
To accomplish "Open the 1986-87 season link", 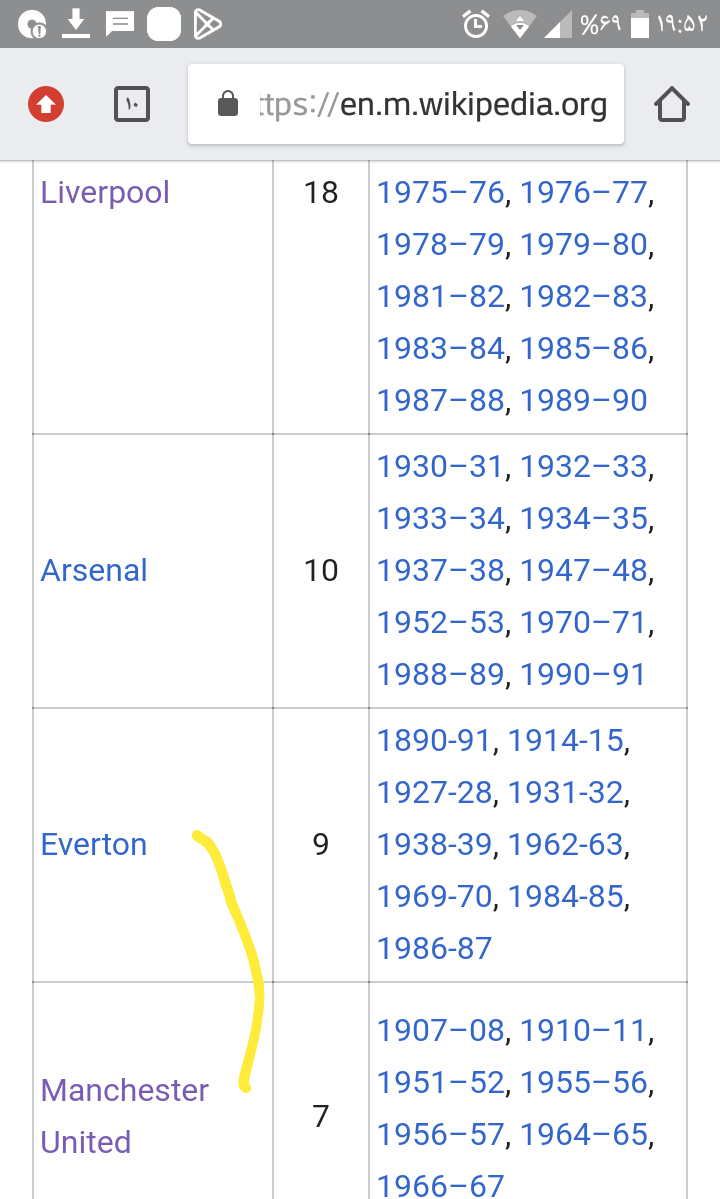I will tap(435, 948).
